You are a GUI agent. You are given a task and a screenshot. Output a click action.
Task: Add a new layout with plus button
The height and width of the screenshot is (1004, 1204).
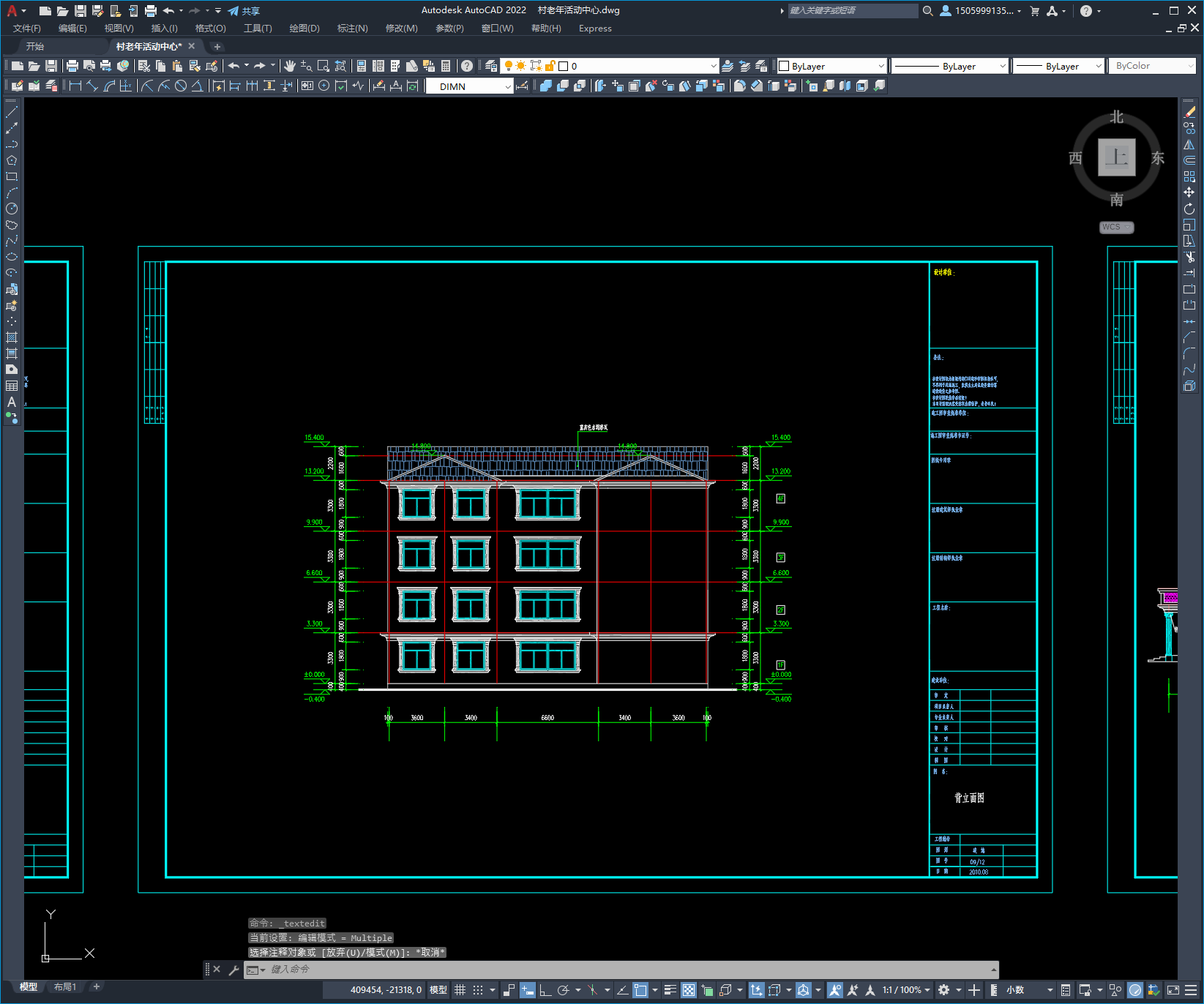point(96,987)
